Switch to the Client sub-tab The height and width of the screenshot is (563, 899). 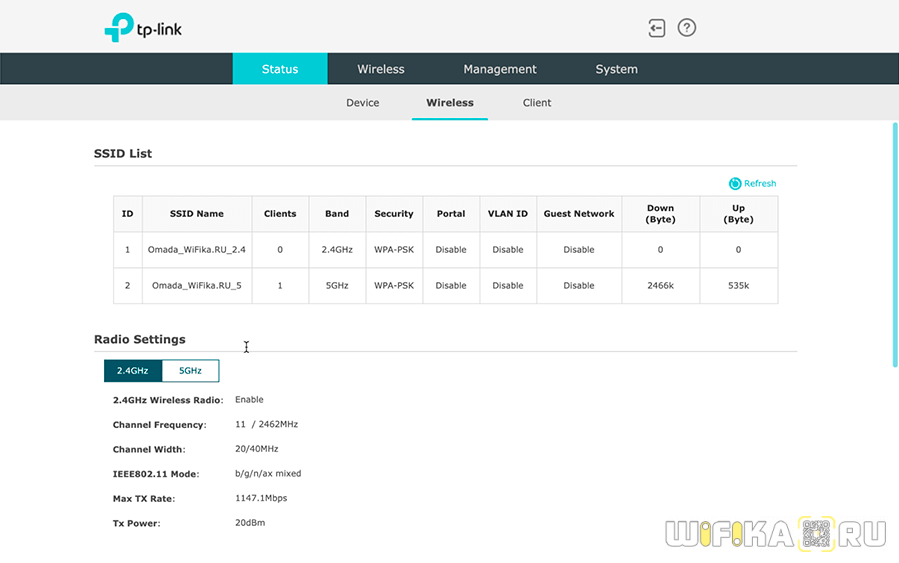pyautogui.click(x=537, y=103)
